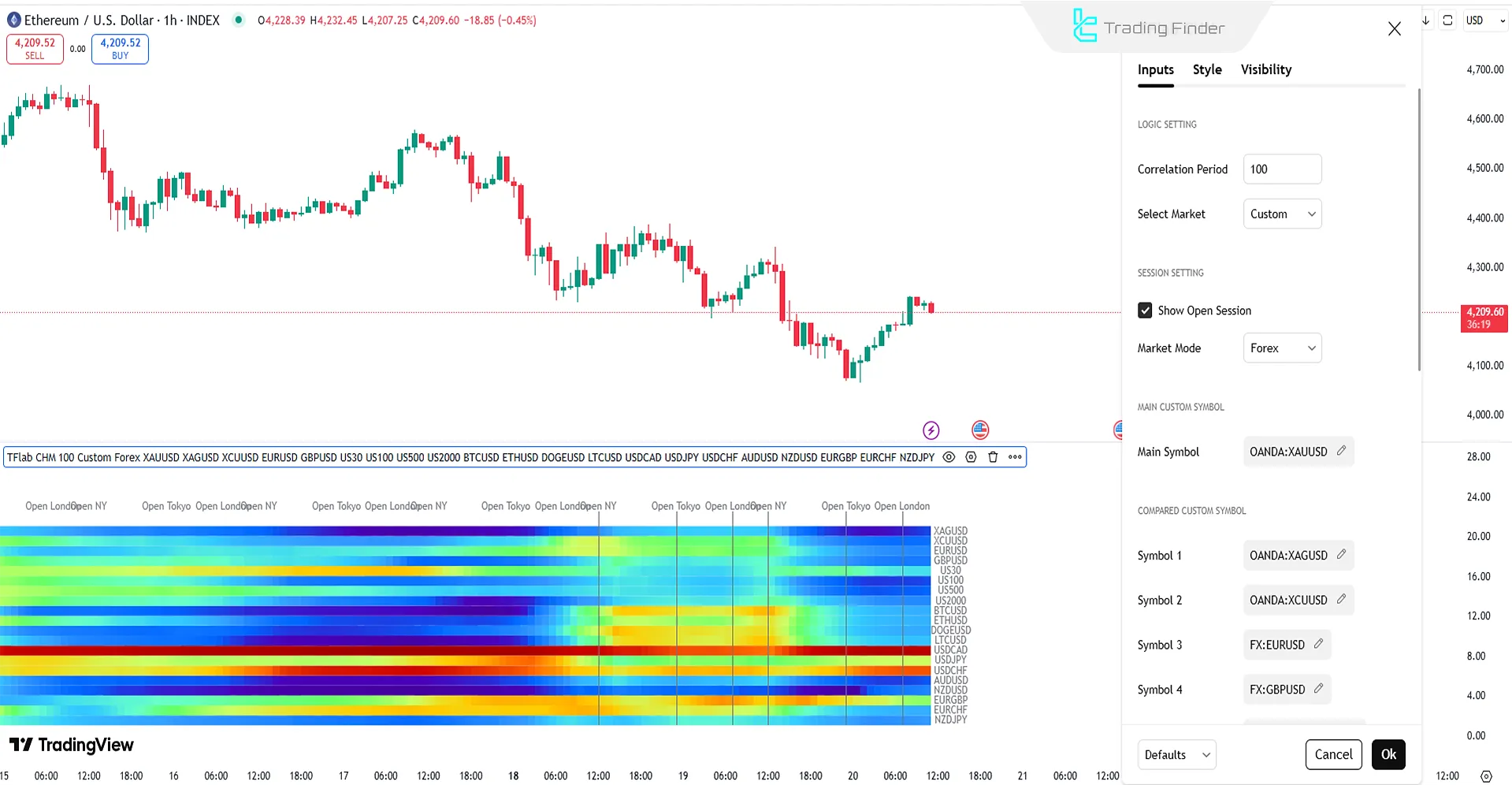Delete the TFlab CHM indicator via trash icon
Screen dimensions: 1512x785
coord(992,457)
